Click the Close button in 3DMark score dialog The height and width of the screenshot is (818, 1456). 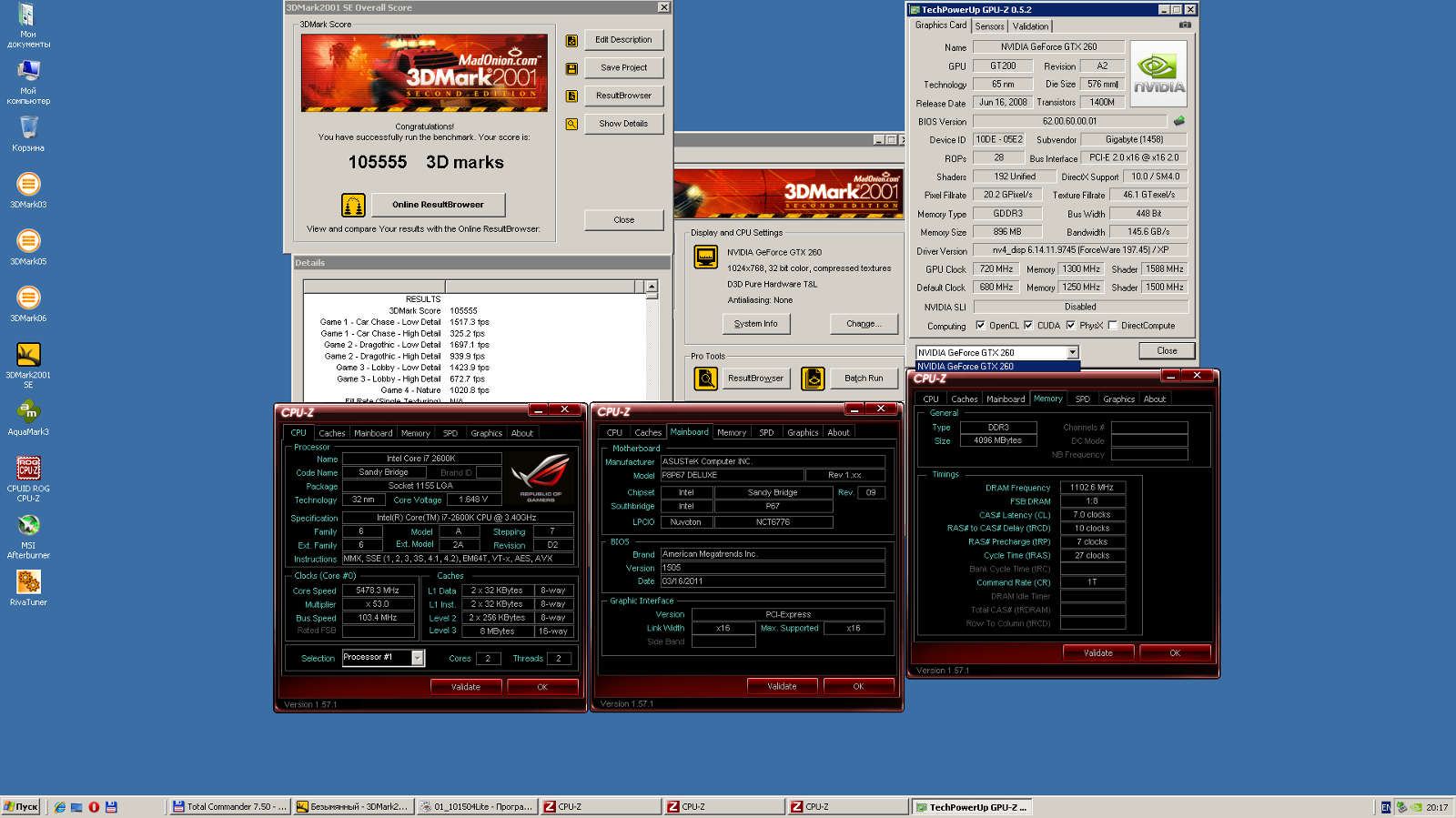(x=623, y=220)
